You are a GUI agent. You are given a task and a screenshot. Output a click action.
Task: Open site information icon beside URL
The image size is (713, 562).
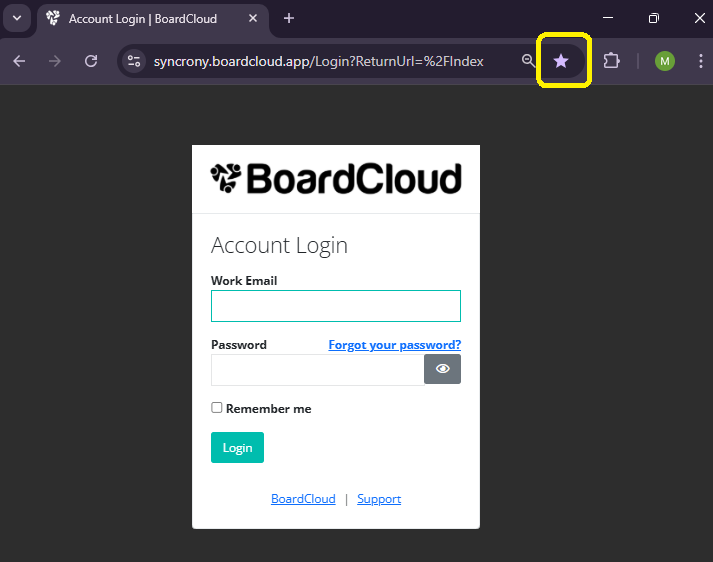pyautogui.click(x=135, y=61)
